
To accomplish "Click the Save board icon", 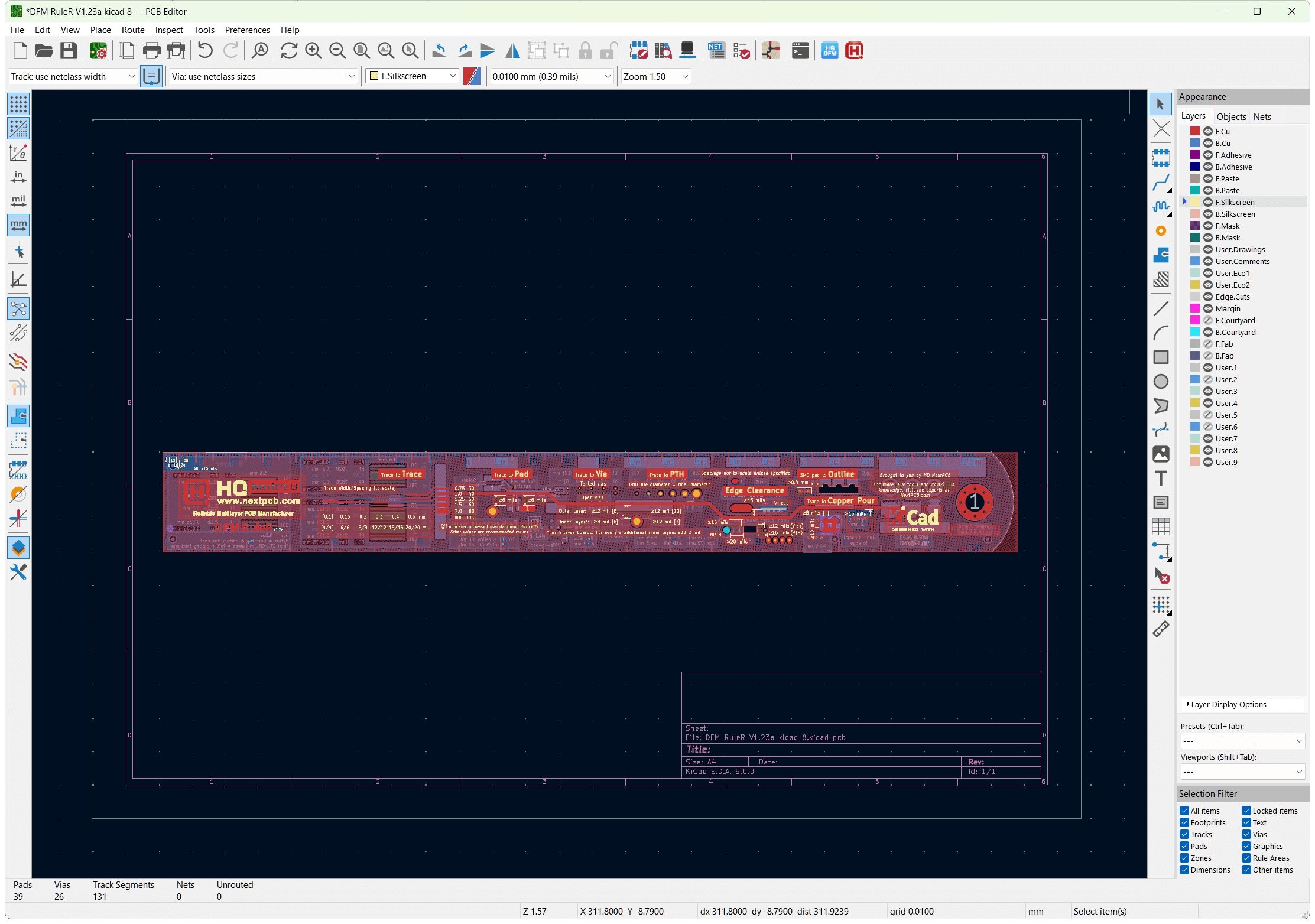I will pyautogui.click(x=69, y=51).
